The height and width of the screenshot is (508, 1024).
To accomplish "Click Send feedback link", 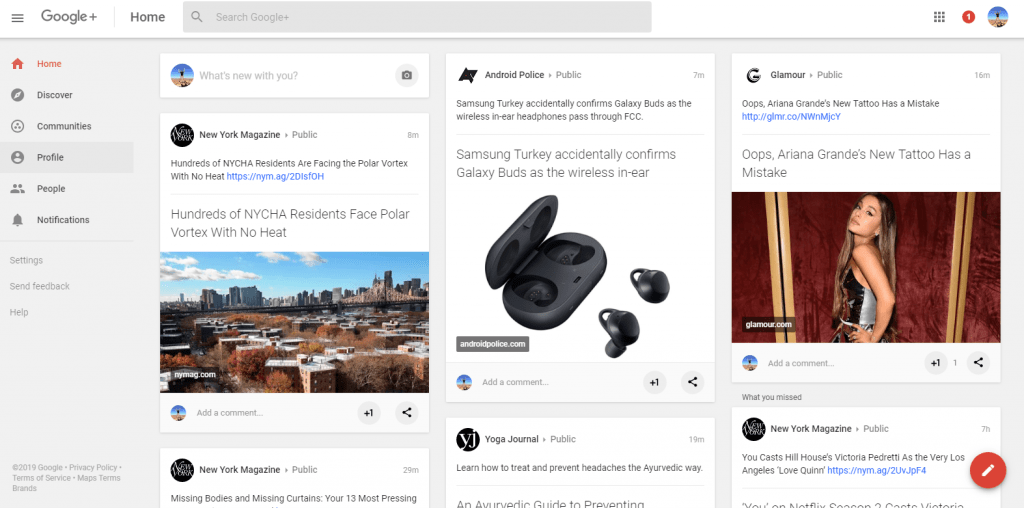I will coord(40,286).
